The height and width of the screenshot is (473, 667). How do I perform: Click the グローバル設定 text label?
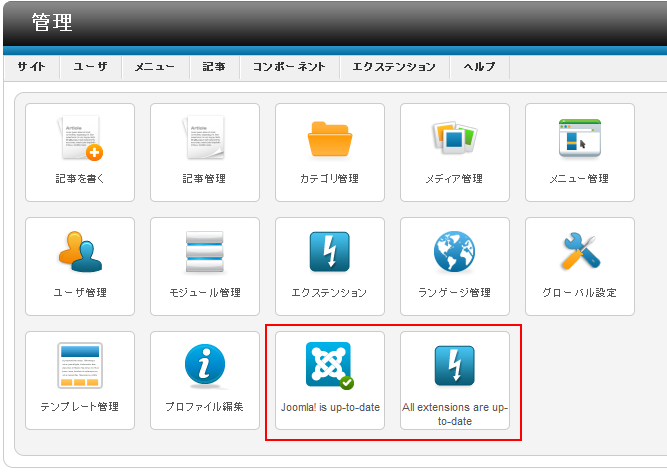pyautogui.click(x=580, y=293)
